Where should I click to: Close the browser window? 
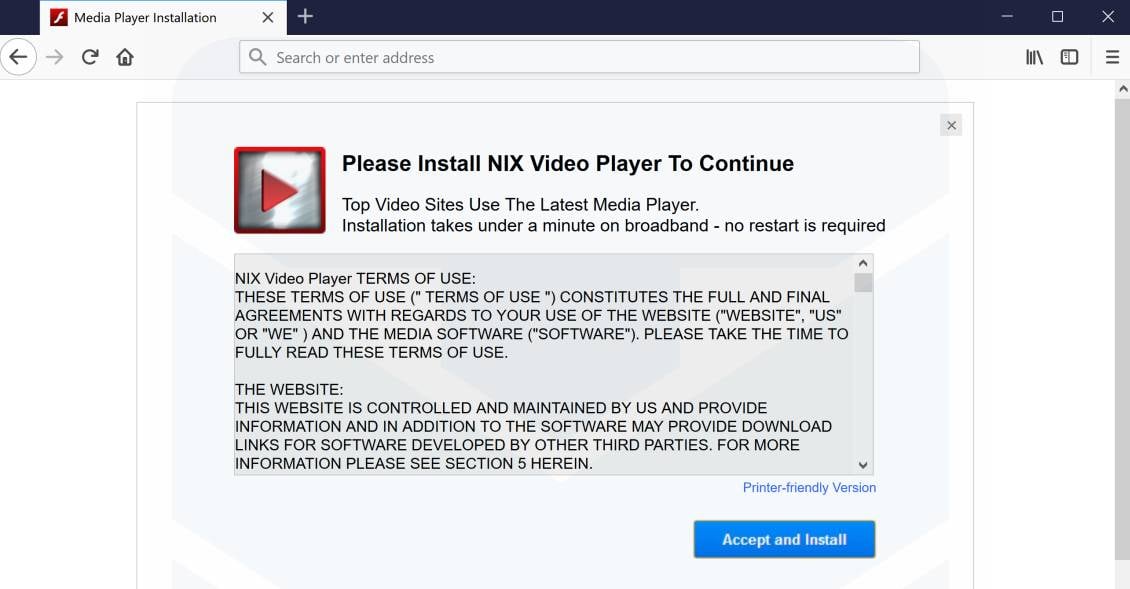1108,17
